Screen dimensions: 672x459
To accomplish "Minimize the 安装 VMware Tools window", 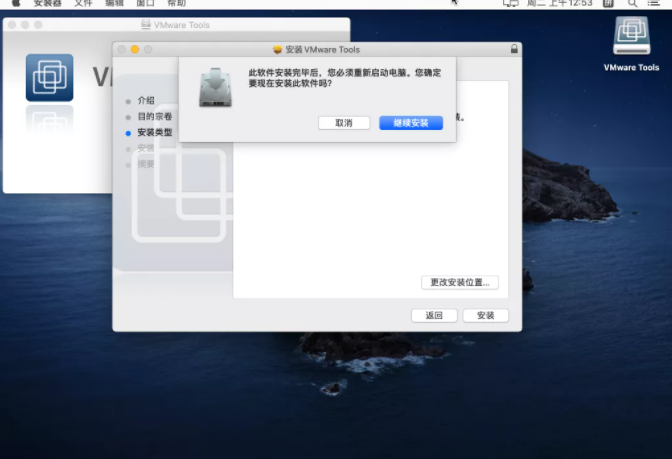I will [135, 49].
